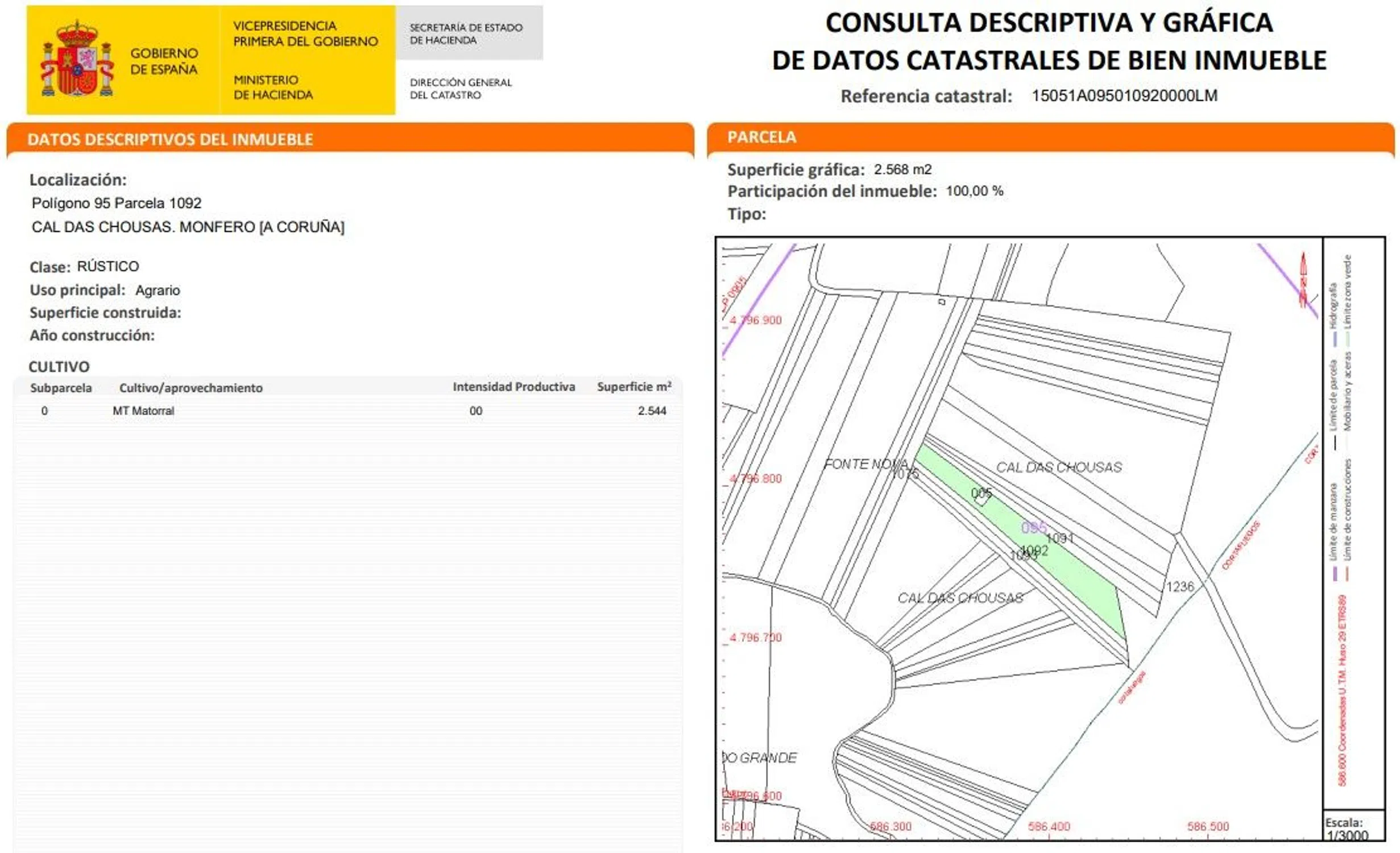This screenshot has height=853, width=1400.
Task: Click parcel number 1236 on the map
Action: pos(1180,586)
